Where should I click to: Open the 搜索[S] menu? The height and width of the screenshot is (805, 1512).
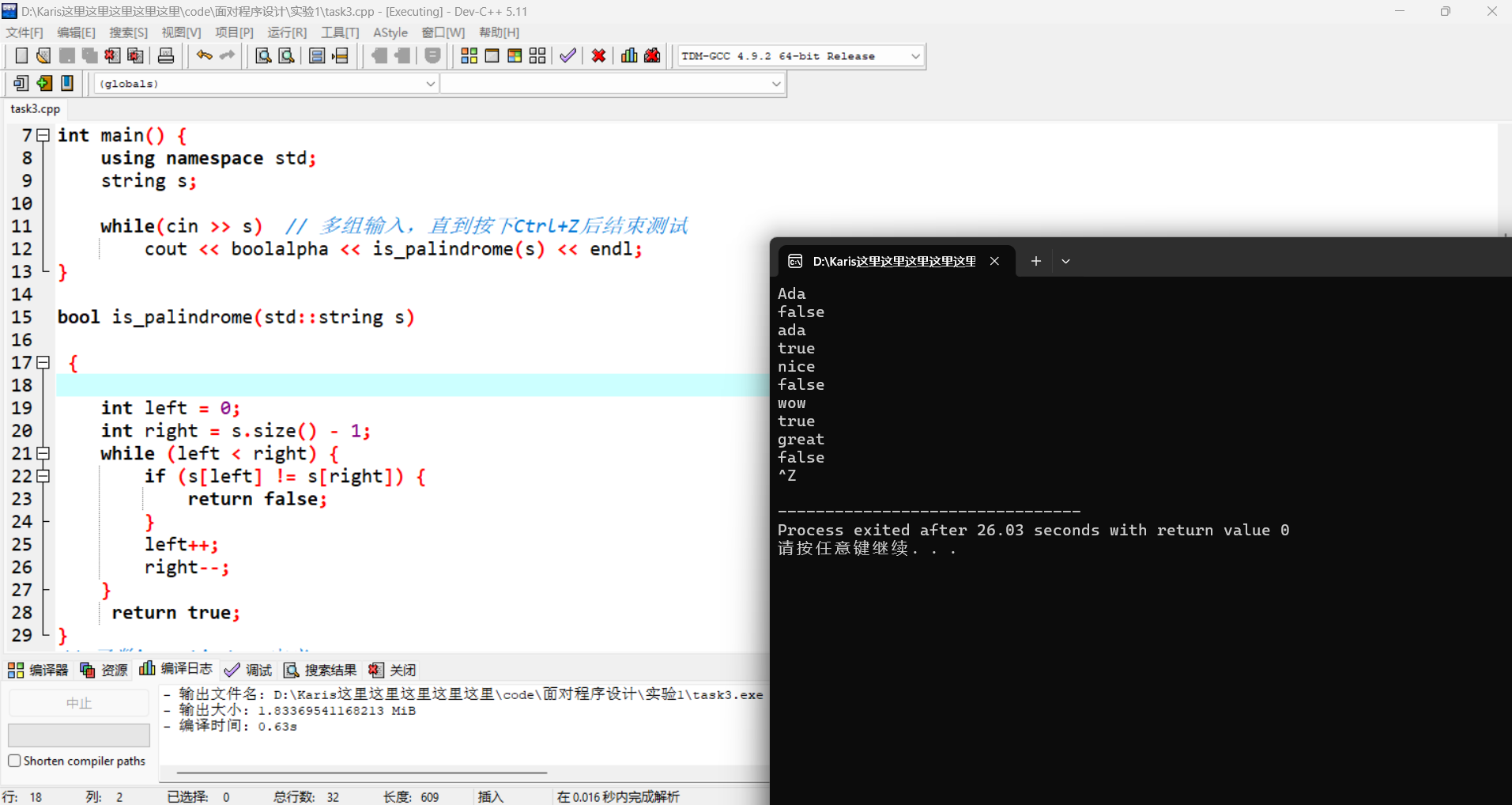click(128, 32)
